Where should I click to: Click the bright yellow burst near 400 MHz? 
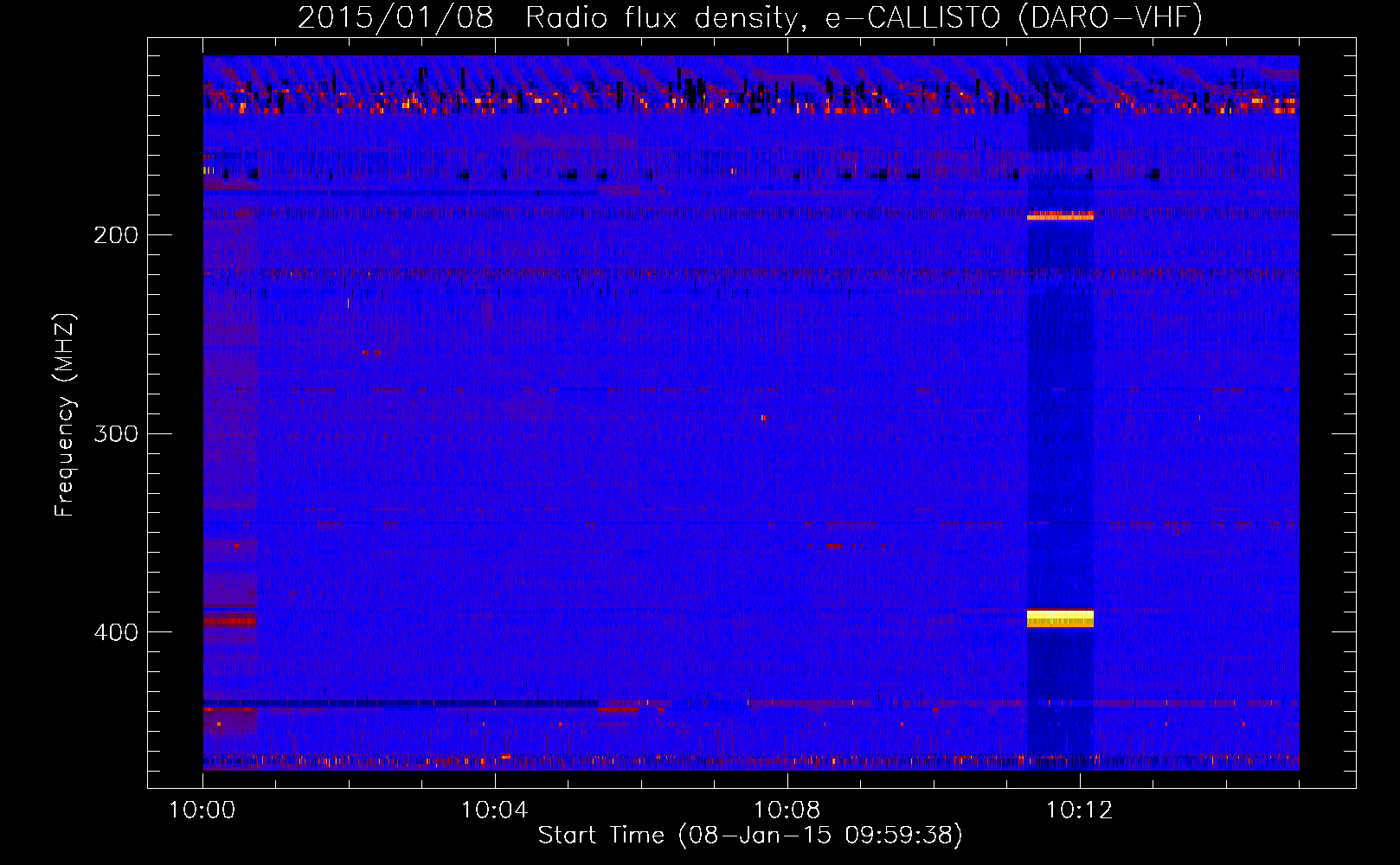(x=1060, y=618)
